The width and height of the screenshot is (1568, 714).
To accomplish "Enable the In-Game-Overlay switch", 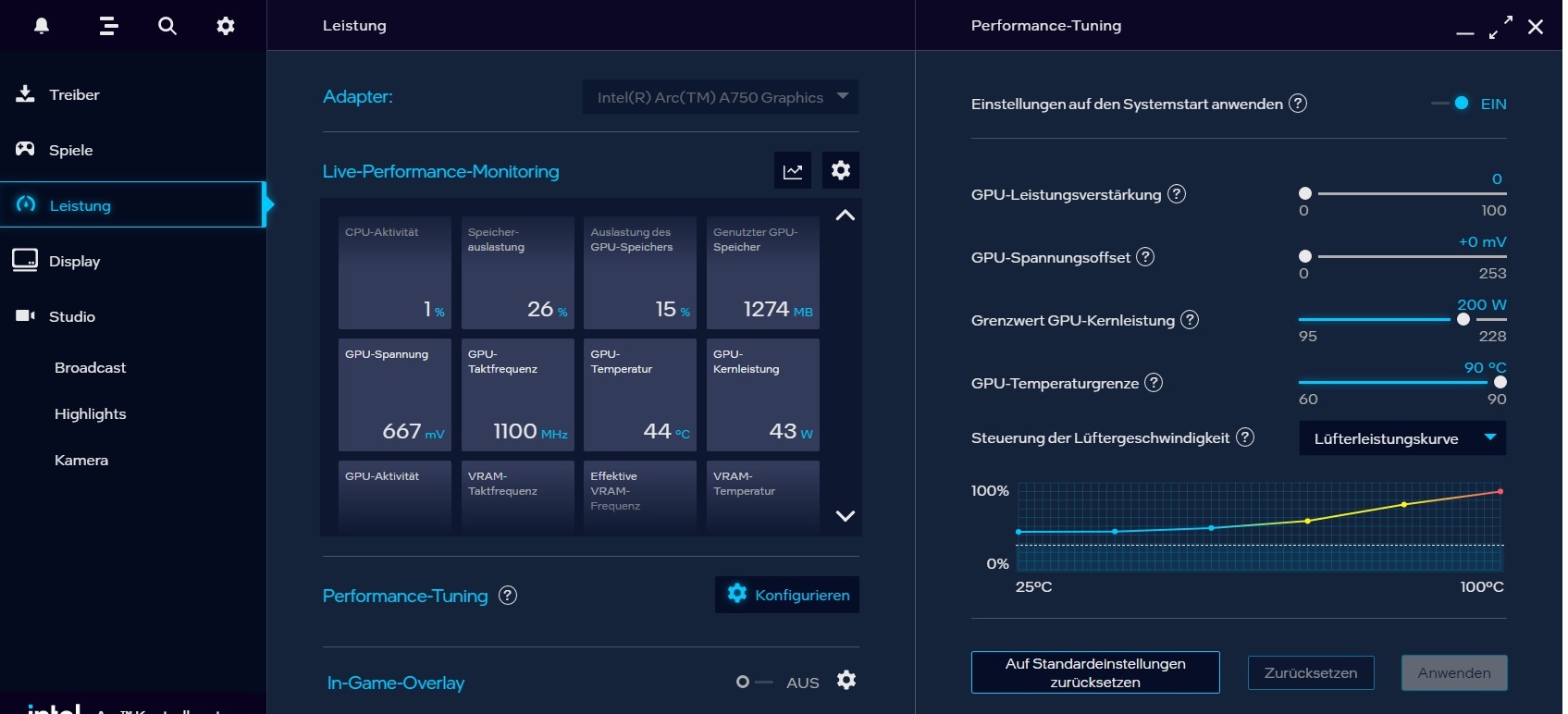I will 754,682.
